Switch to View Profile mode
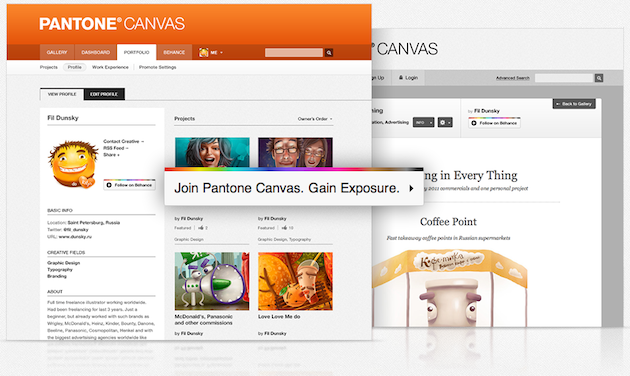 tap(62, 94)
